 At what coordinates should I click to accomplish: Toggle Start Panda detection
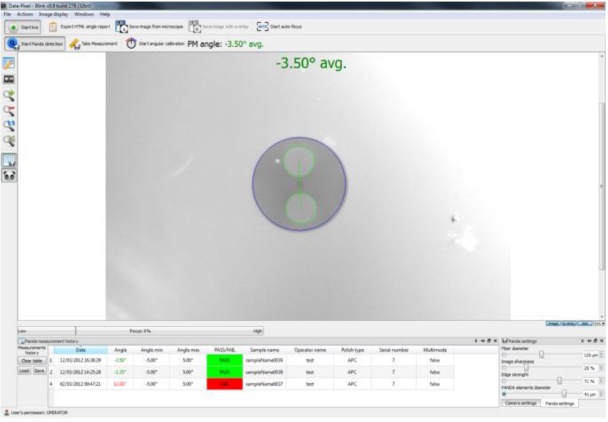(x=34, y=44)
